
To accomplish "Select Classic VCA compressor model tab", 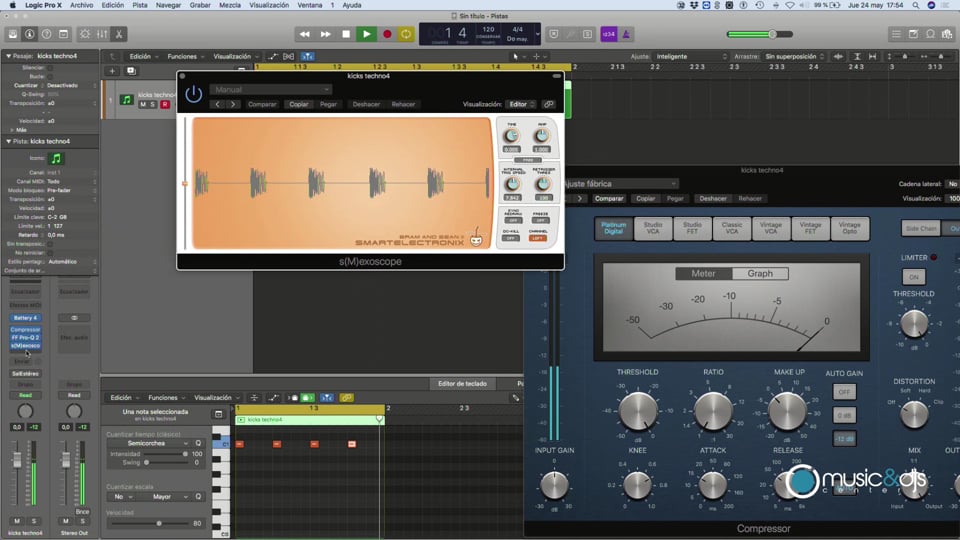I will [x=732, y=228].
